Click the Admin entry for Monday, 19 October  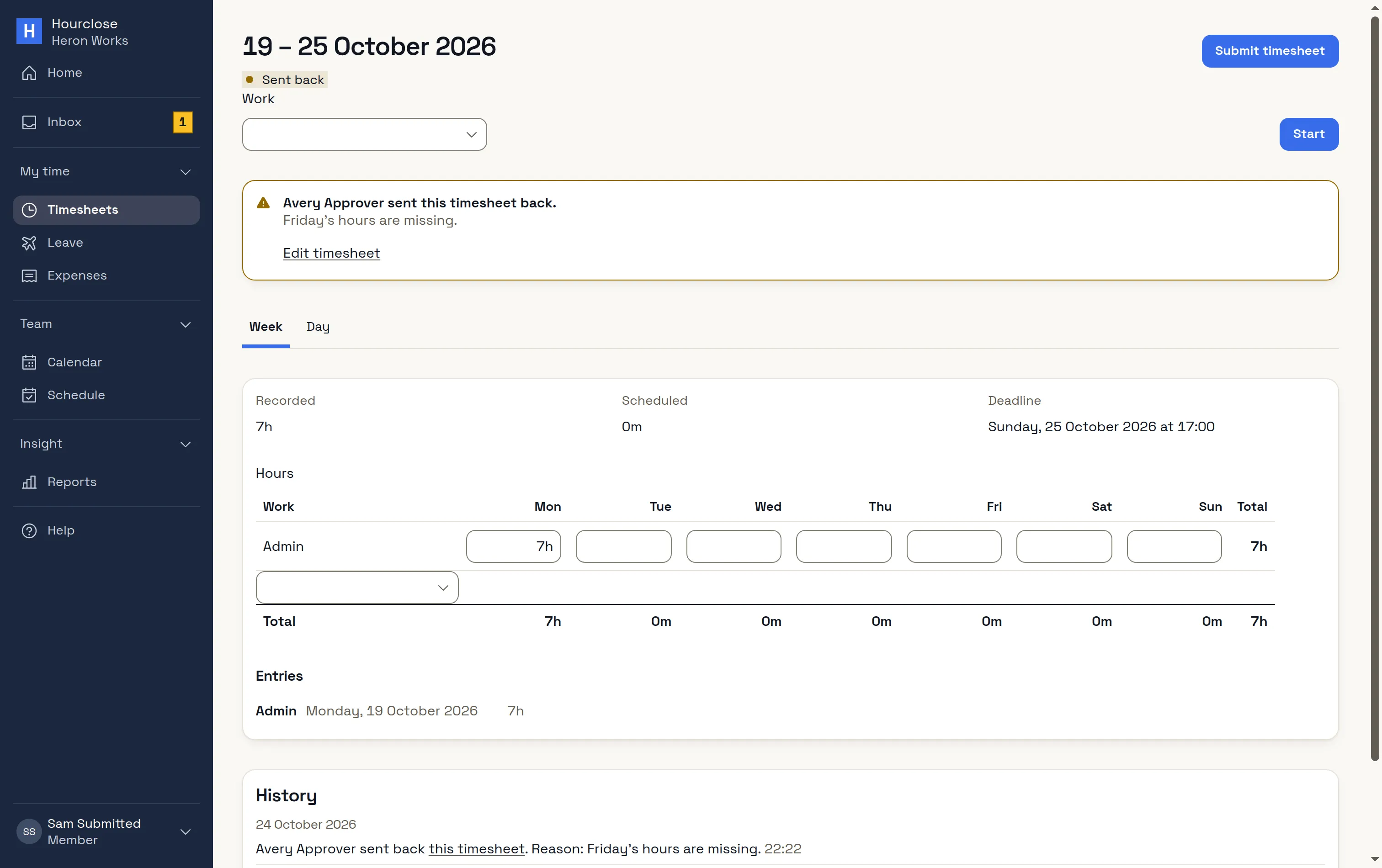tap(390, 711)
